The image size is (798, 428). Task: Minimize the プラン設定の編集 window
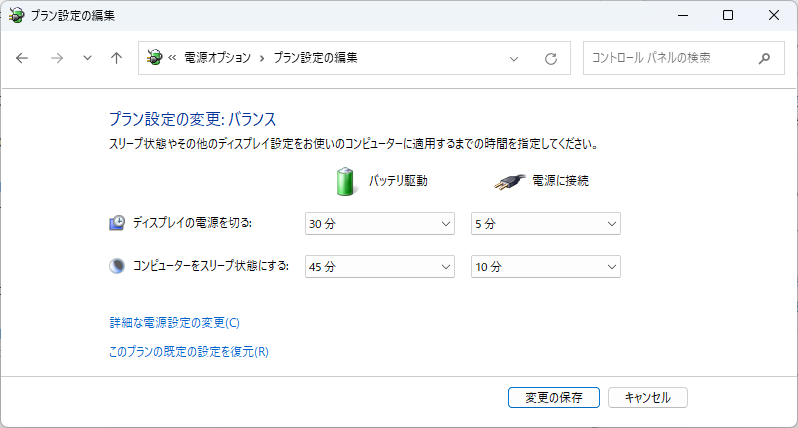(x=683, y=15)
